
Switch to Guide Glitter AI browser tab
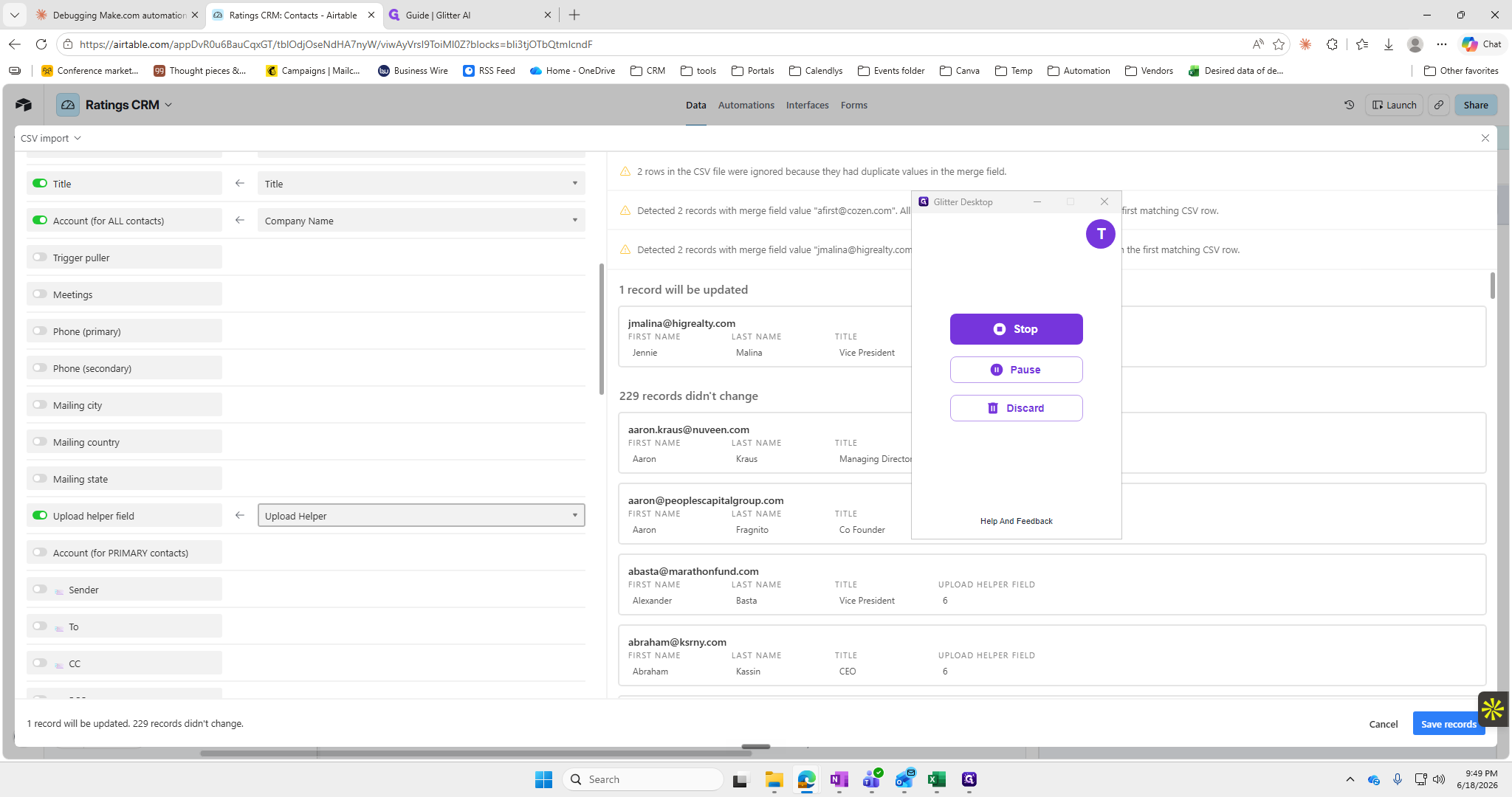tap(470, 15)
